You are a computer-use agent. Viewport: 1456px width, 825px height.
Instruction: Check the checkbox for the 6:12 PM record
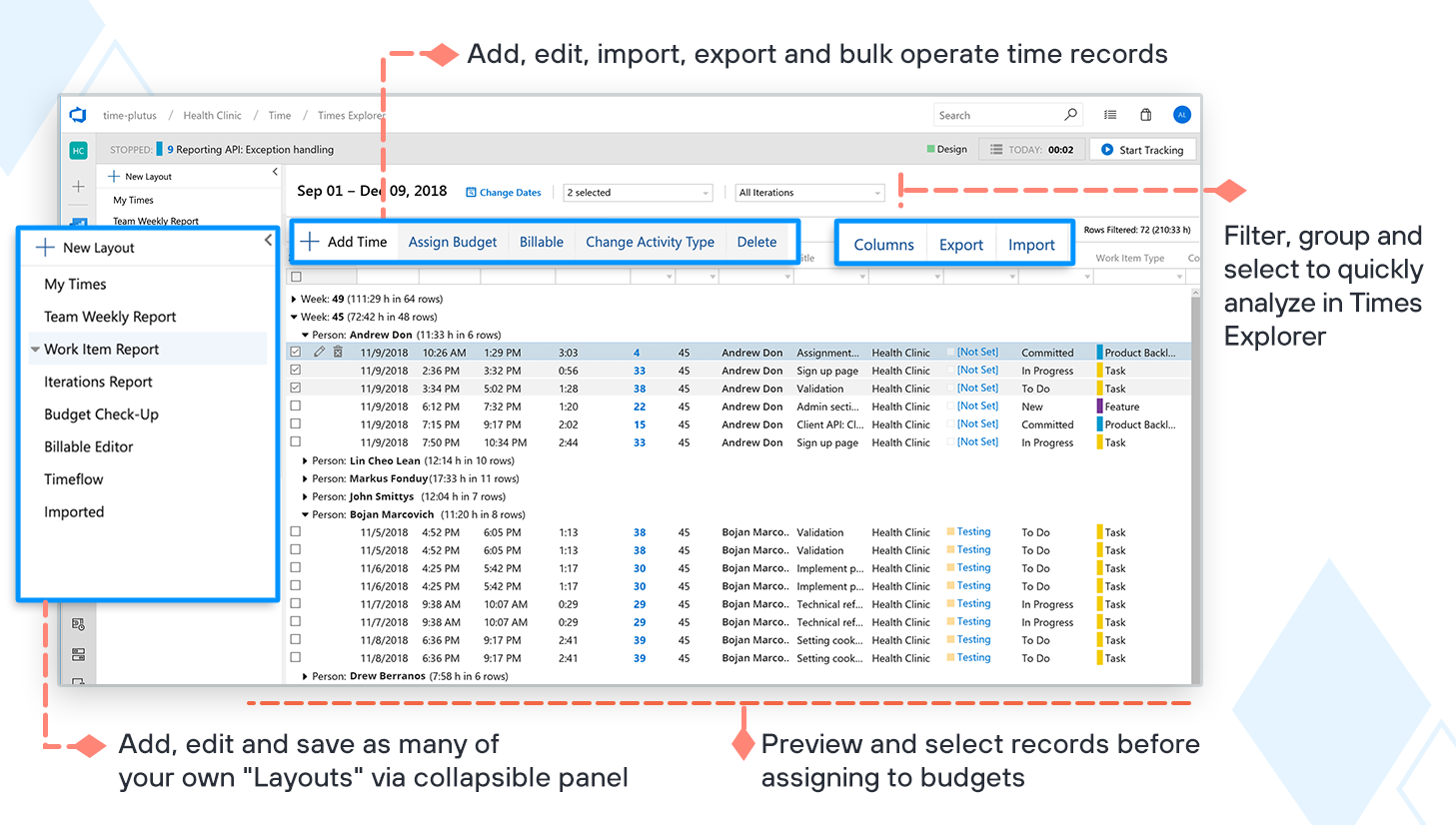pos(295,406)
